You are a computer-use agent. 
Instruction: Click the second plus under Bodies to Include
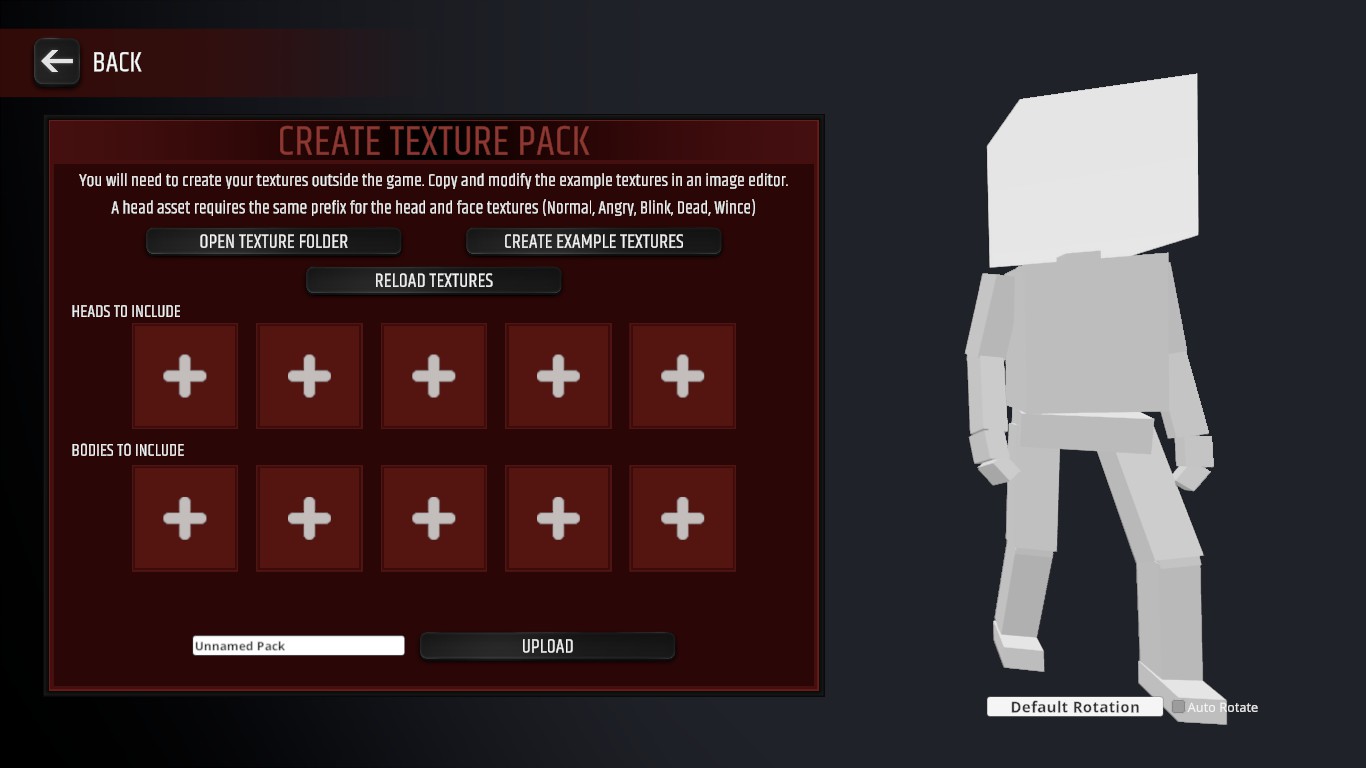tap(309, 518)
